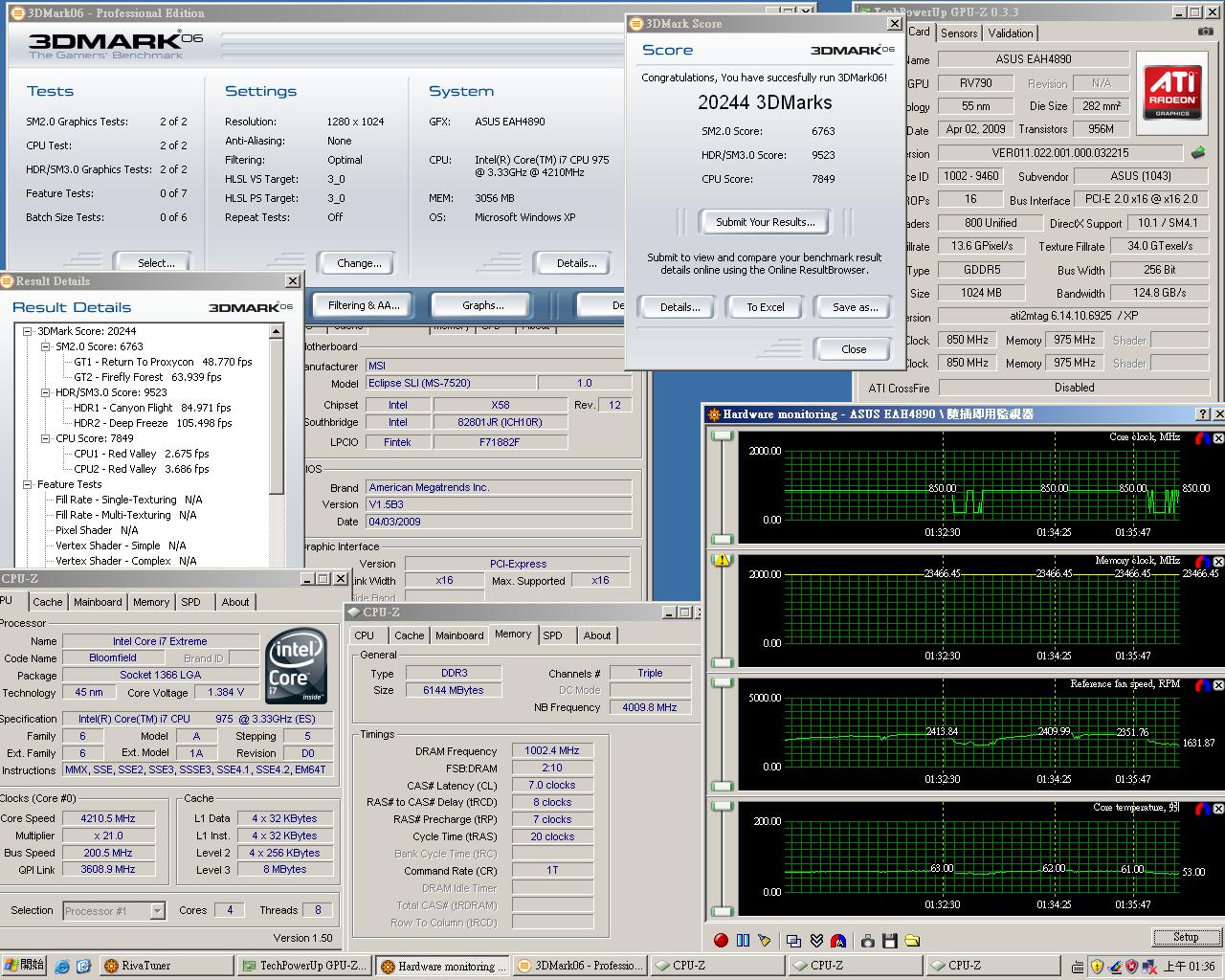Open the help question mark in Hardware monitoring title bar
Viewport: 1225px width, 980px height.
tap(1203, 414)
